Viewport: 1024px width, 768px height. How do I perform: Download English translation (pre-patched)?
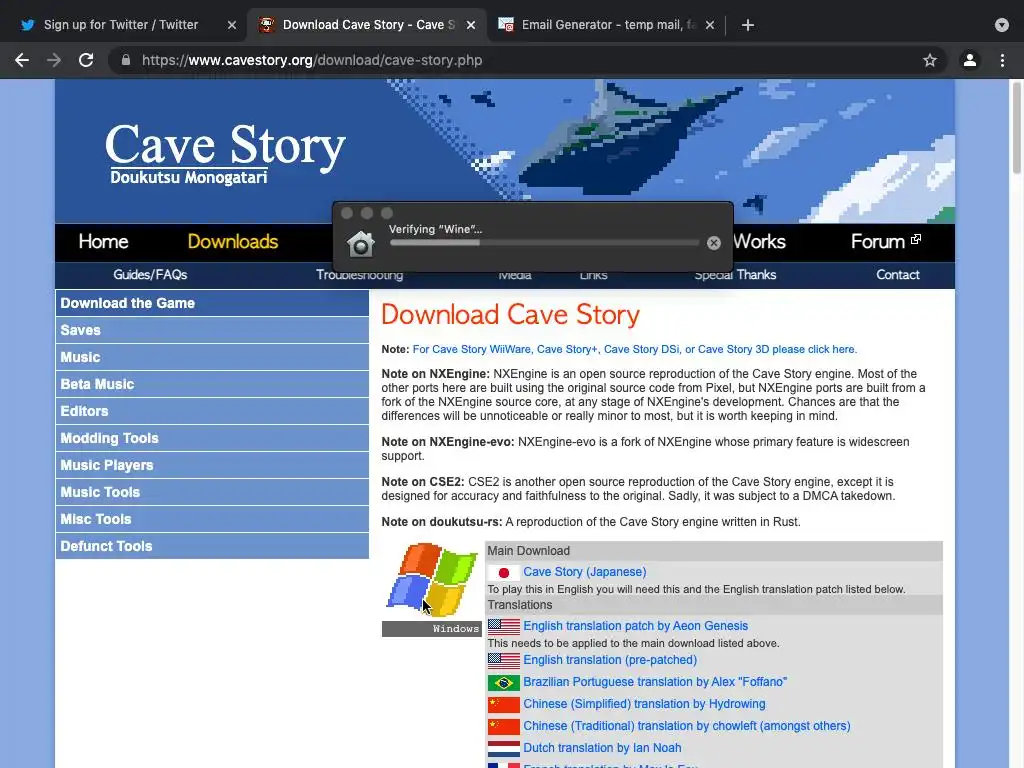(610, 660)
